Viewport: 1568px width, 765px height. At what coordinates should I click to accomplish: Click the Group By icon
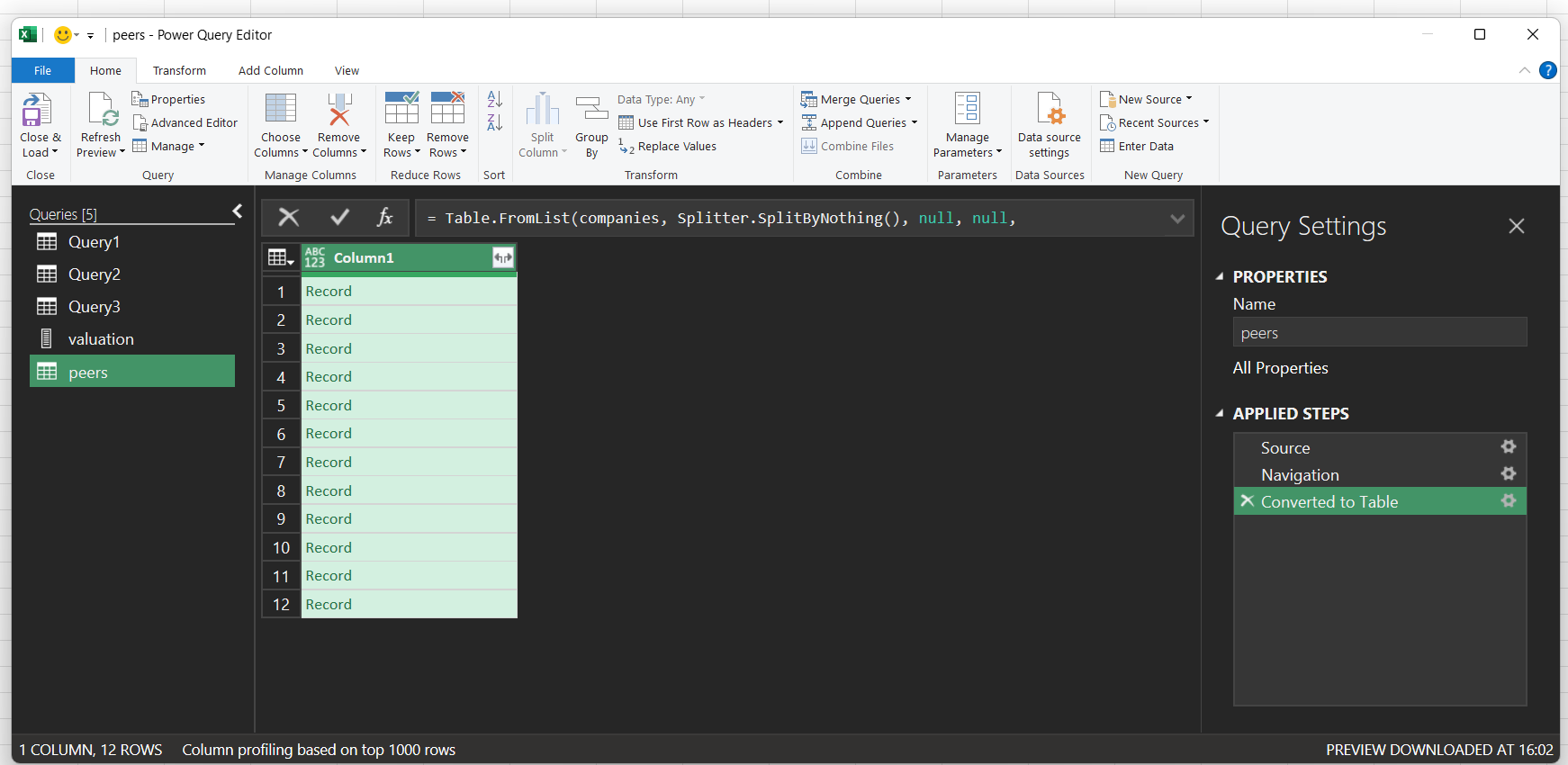click(x=591, y=110)
